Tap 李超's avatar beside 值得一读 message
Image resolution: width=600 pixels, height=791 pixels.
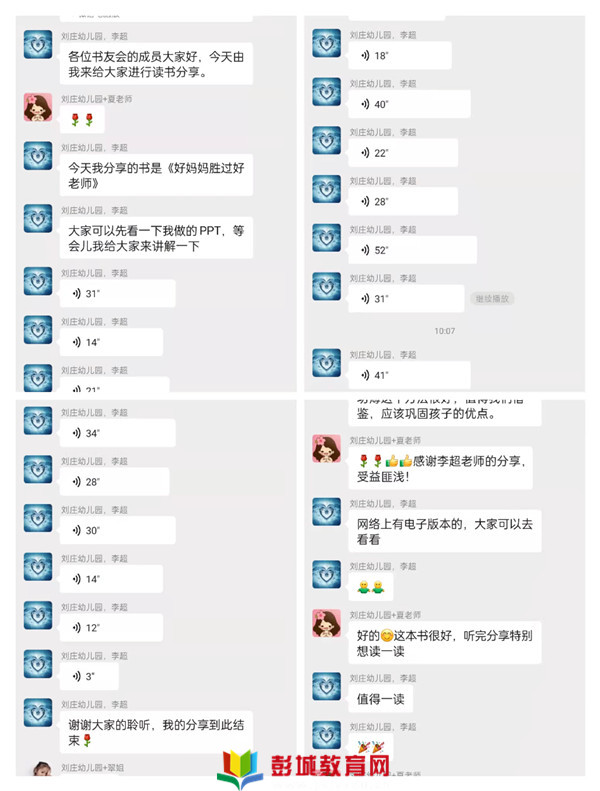point(326,687)
